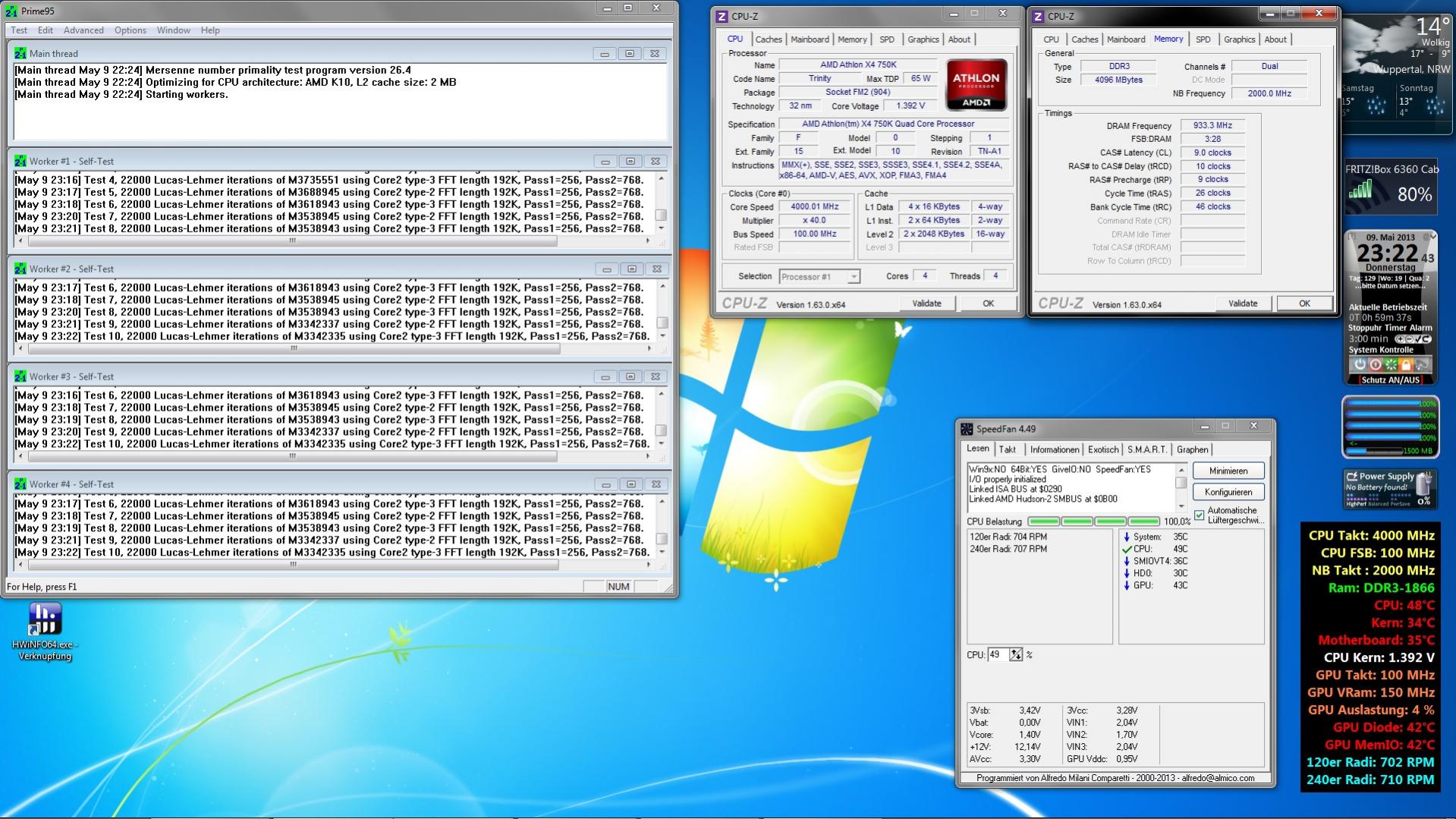Click the NB Frequency value 2000.0 MHz

pyautogui.click(x=1269, y=93)
